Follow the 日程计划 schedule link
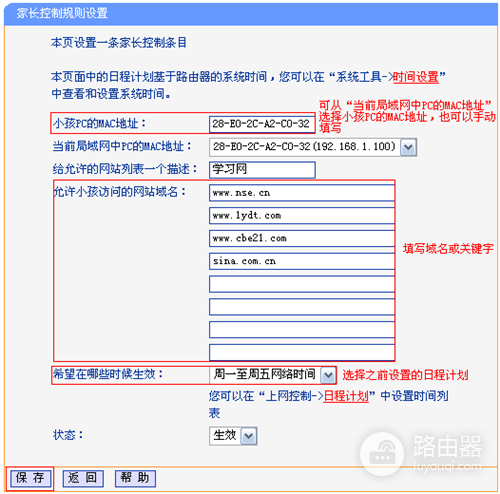500x494 pixels. pos(346,396)
